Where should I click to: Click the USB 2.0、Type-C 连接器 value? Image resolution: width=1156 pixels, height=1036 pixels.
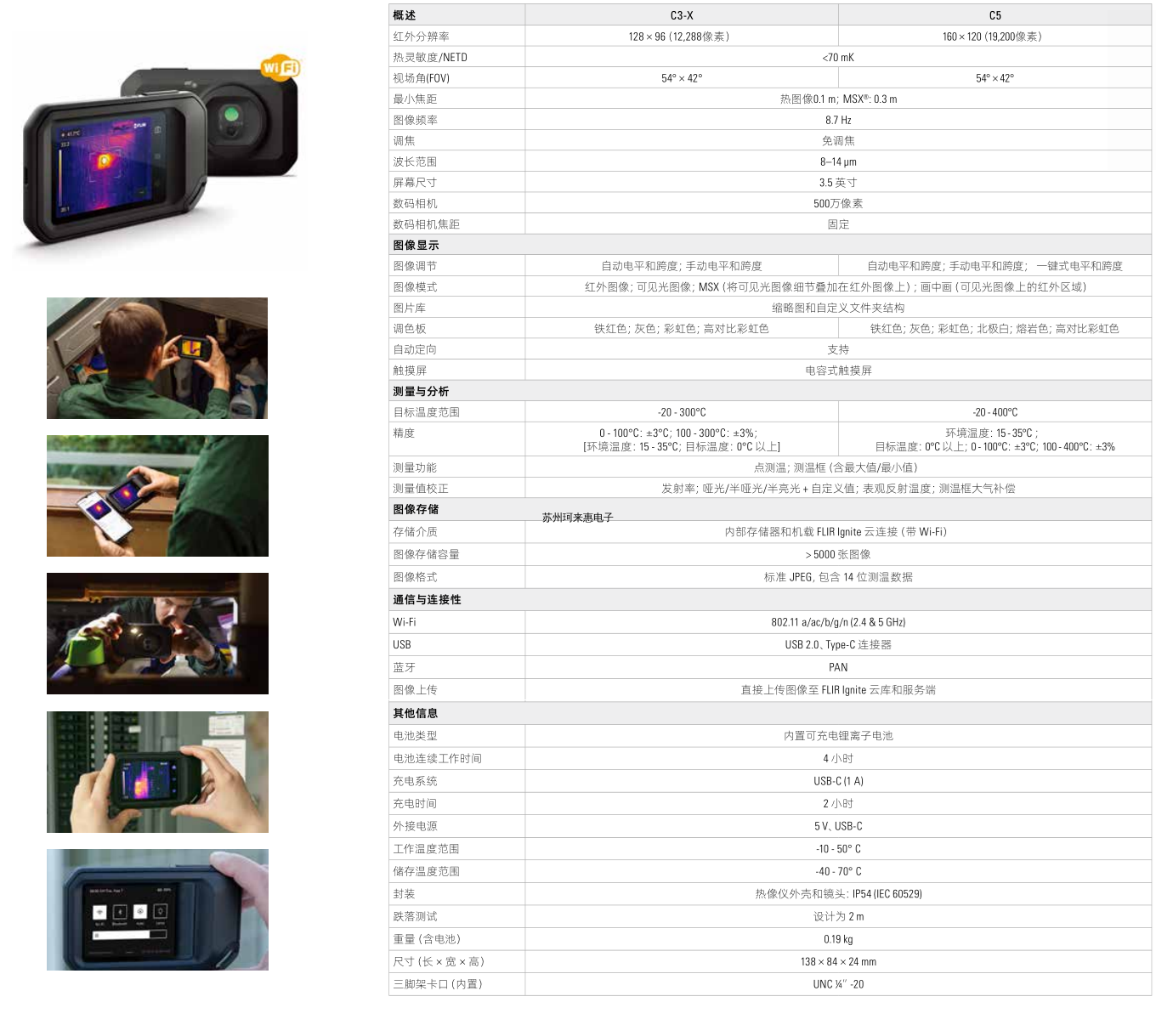tap(838, 644)
